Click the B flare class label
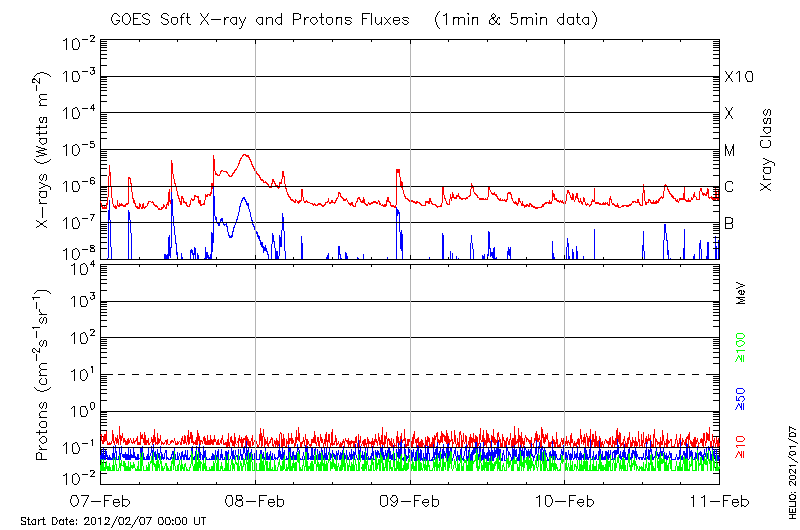Viewport: 800px width, 530px height. 729,223
